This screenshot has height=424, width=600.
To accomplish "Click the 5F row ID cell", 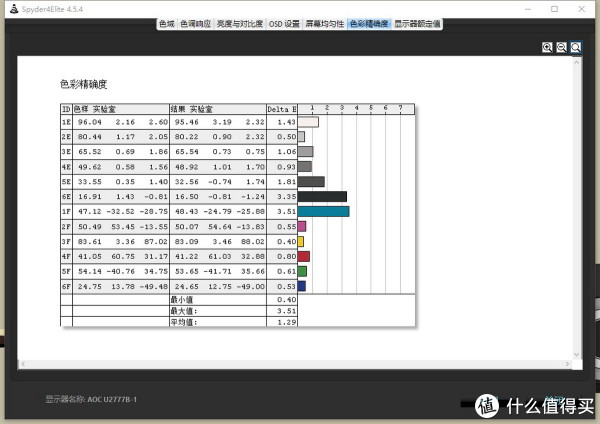I will click(66, 271).
